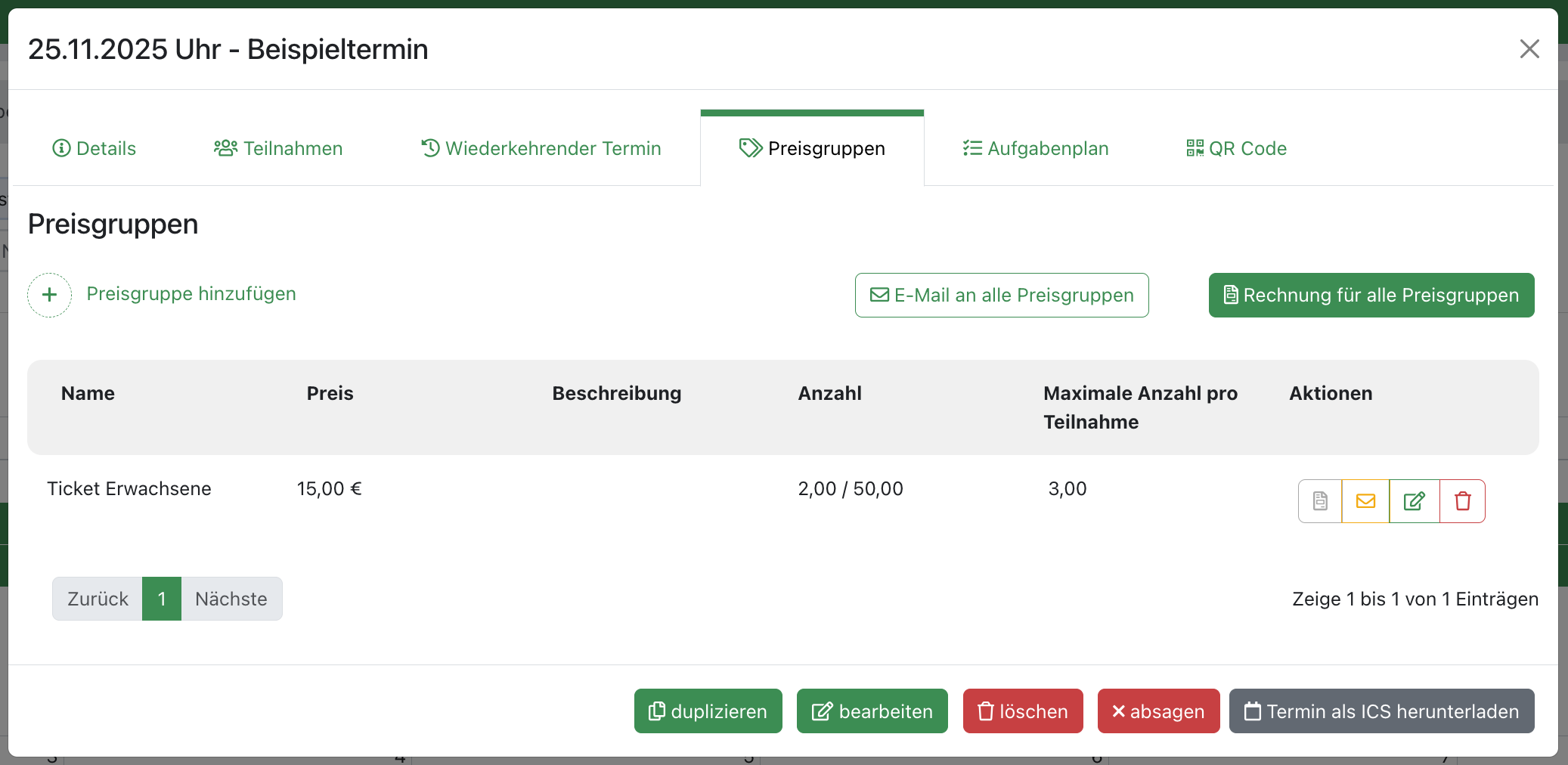Cancel the appointment with absagen
This screenshot has width=1568, height=765.
pyautogui.click(x=1158, y=711)
